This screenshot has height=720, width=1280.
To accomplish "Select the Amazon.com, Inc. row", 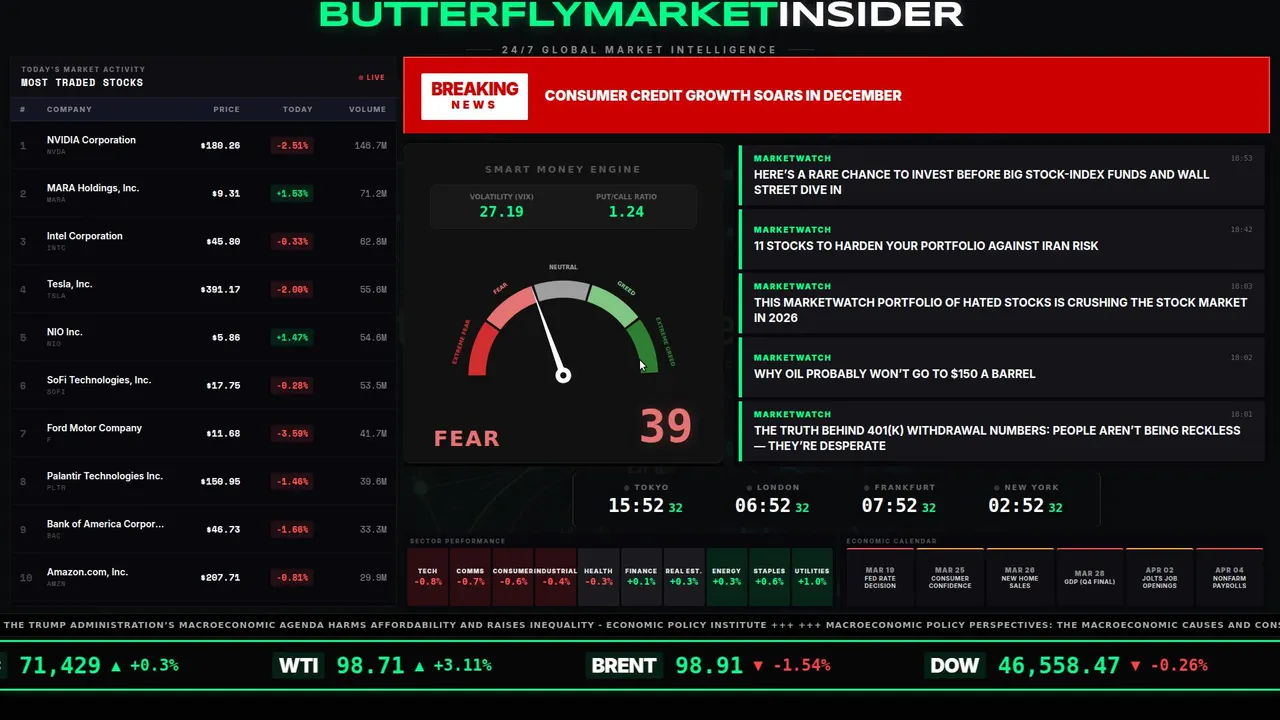I will click(204, 577).
